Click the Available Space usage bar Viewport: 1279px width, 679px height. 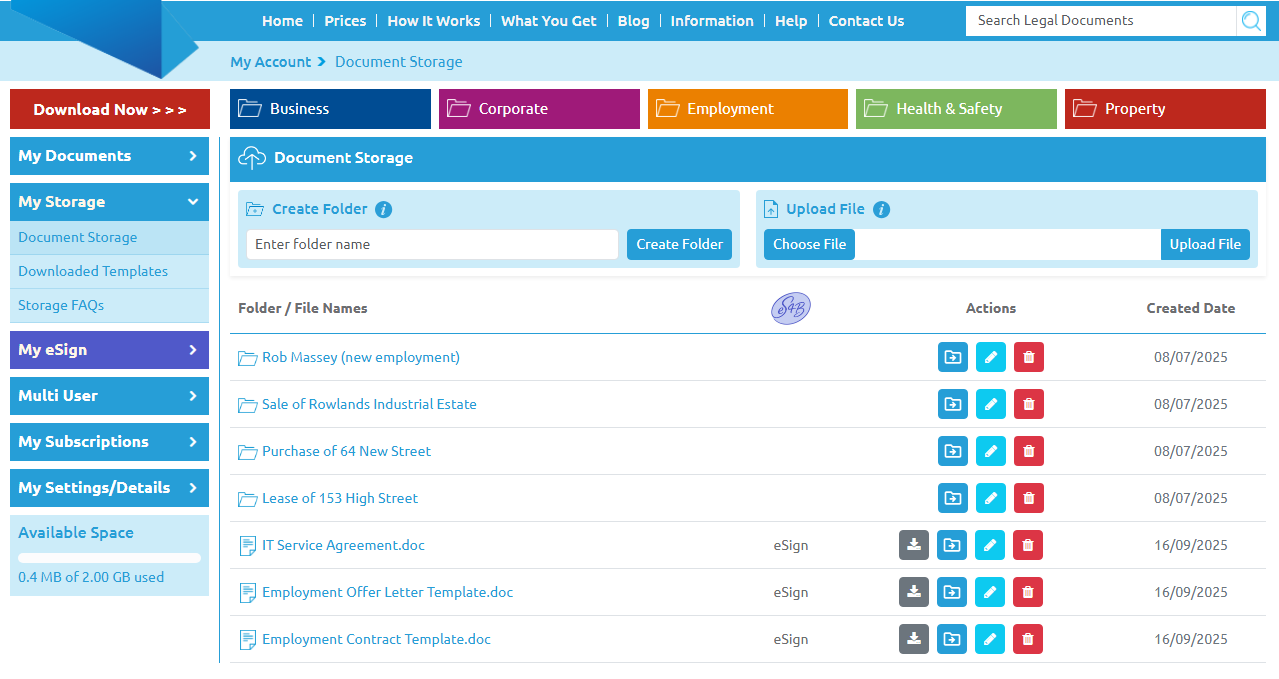point(109,558)
